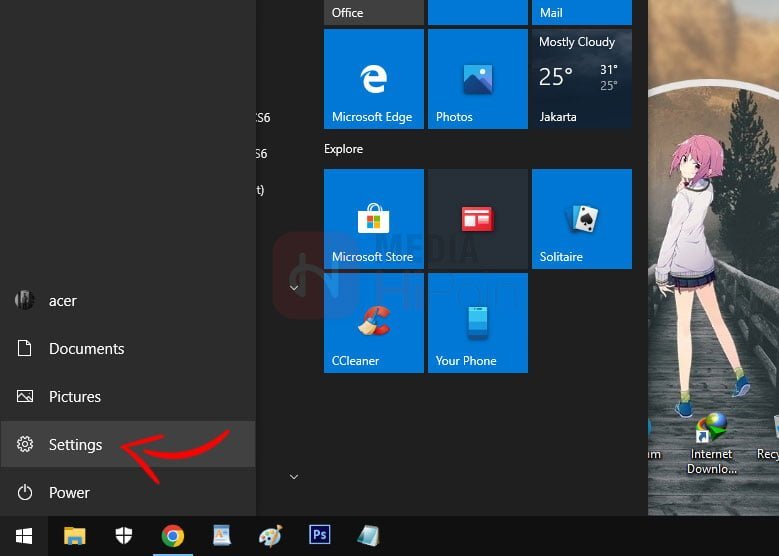Open the Jakarta weather tile
The width and height of the screenshot is (779, 556).
pyautogui.click(x=582, y=79)
